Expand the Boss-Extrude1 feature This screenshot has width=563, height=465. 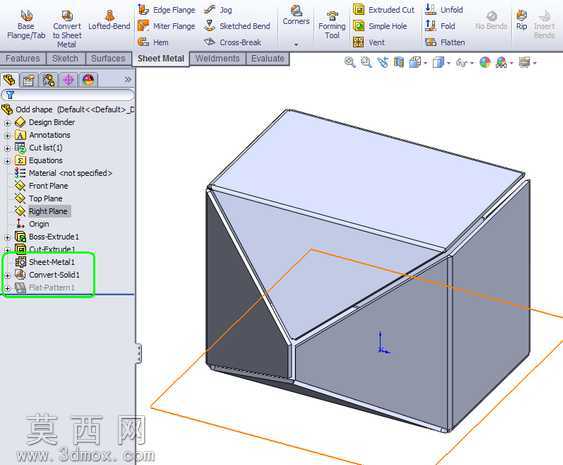tap(7, 237)
